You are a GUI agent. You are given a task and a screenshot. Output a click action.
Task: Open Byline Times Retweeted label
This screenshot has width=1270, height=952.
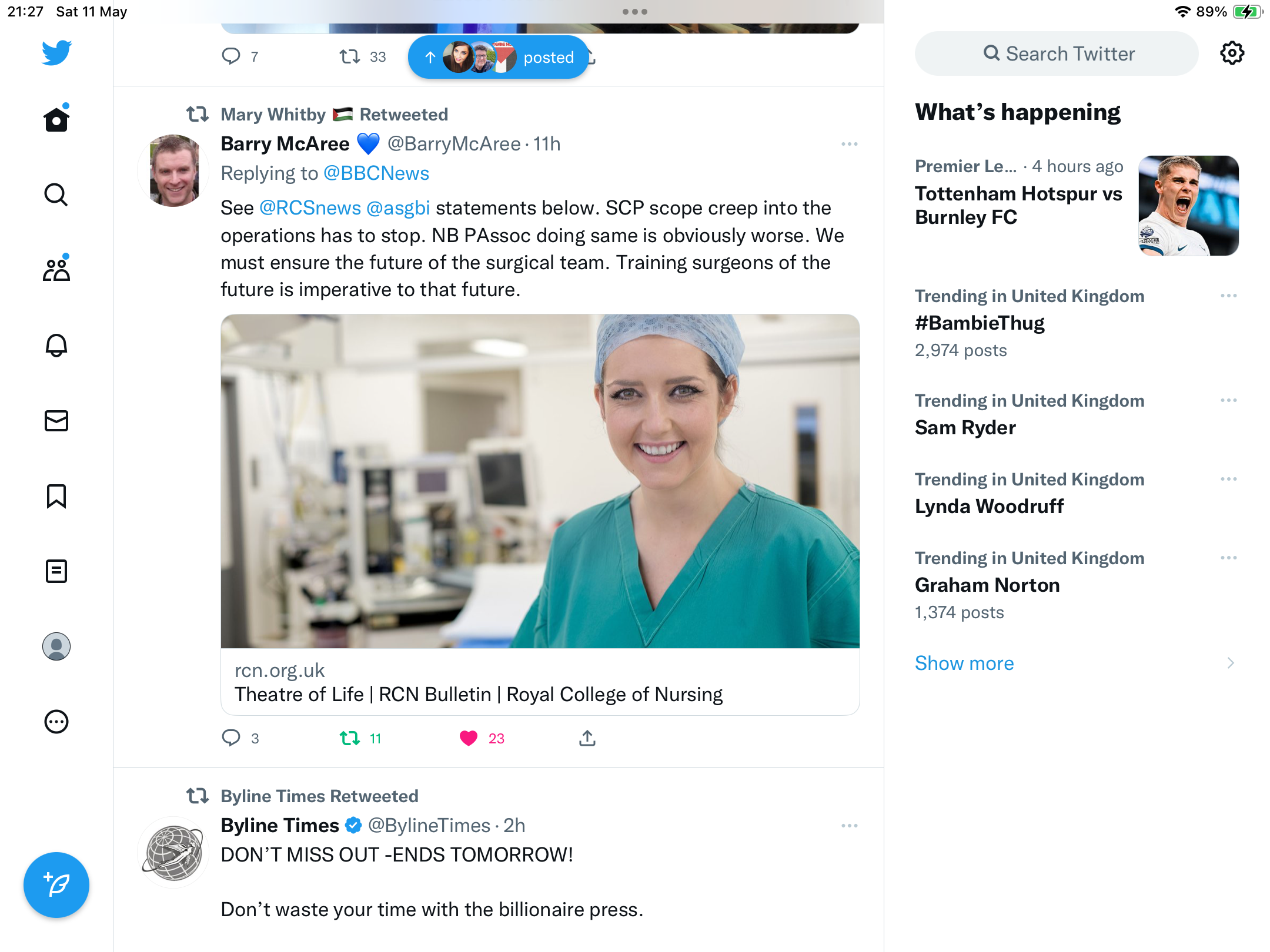click(x=319, y=796)
